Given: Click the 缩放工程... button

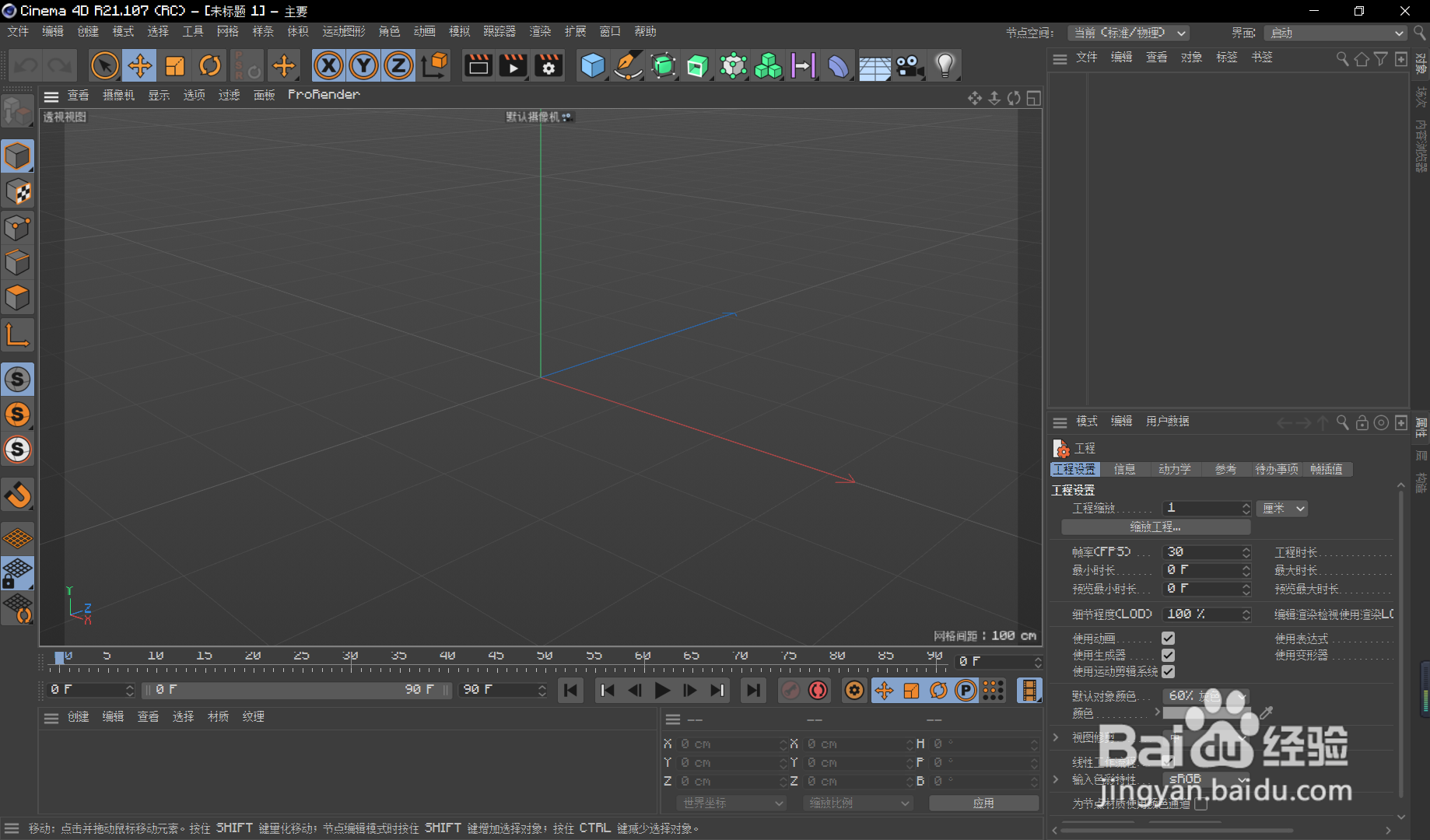Looking at the screenshot, I should pyautogui.click(x=1155, y=527).
